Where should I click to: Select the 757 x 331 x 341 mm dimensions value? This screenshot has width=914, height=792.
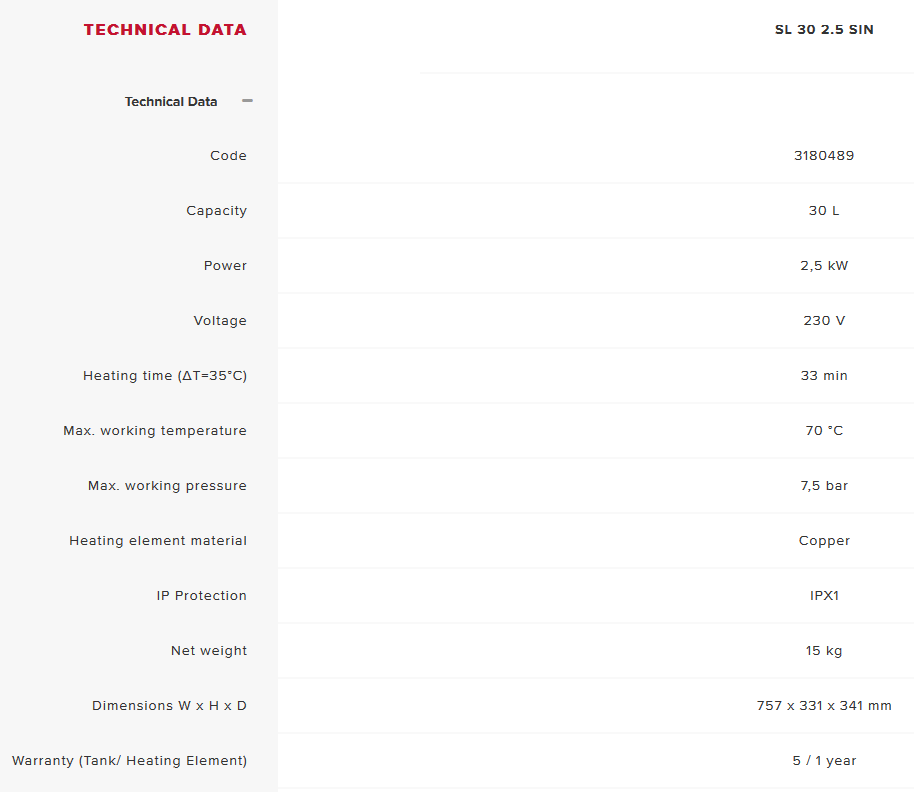coord(824,706)
